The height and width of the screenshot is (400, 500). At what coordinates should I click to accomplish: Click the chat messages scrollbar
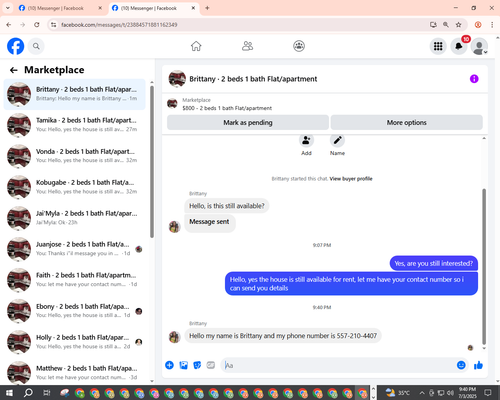tap(484, 267)
